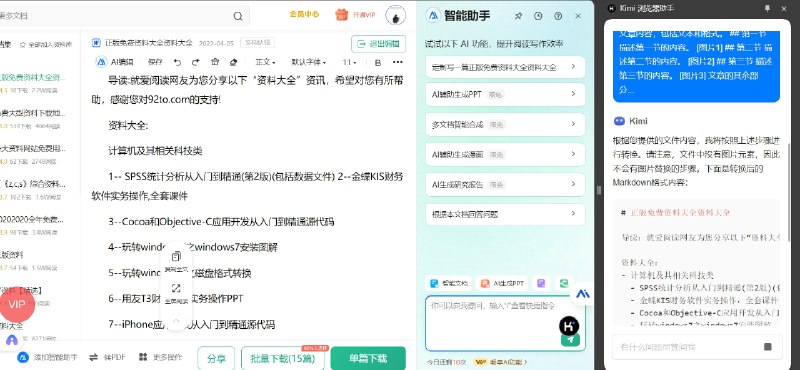
Task: Click the green send arrow button
Action: pos(570,340)
